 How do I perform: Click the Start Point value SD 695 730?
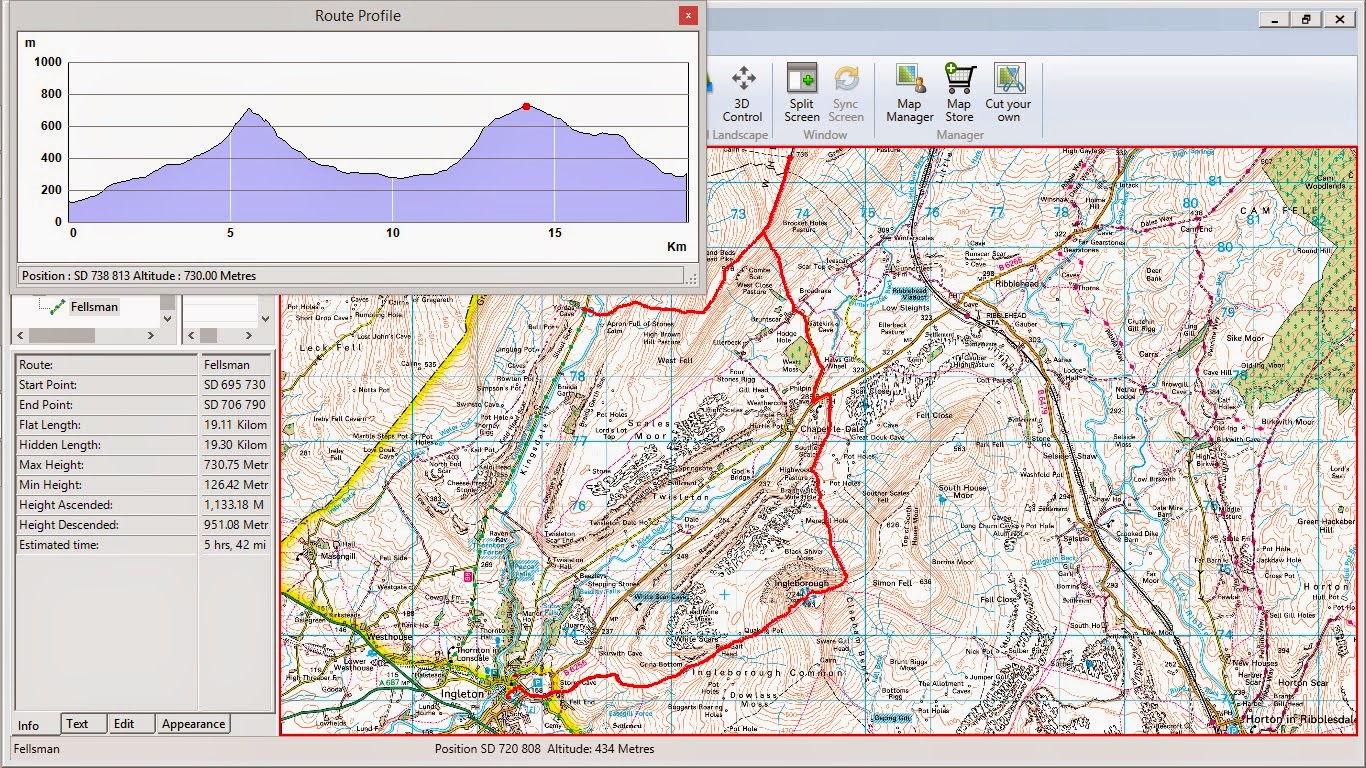coord(235,385)
